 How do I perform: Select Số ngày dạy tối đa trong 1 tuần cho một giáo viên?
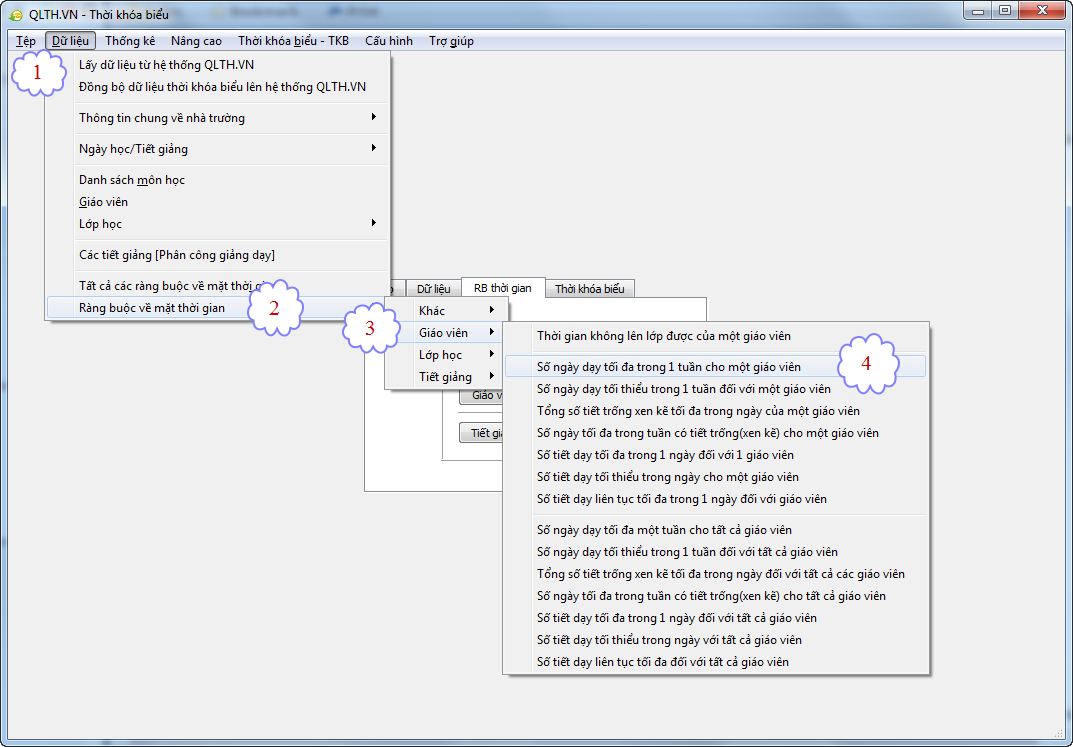(716, 367)
